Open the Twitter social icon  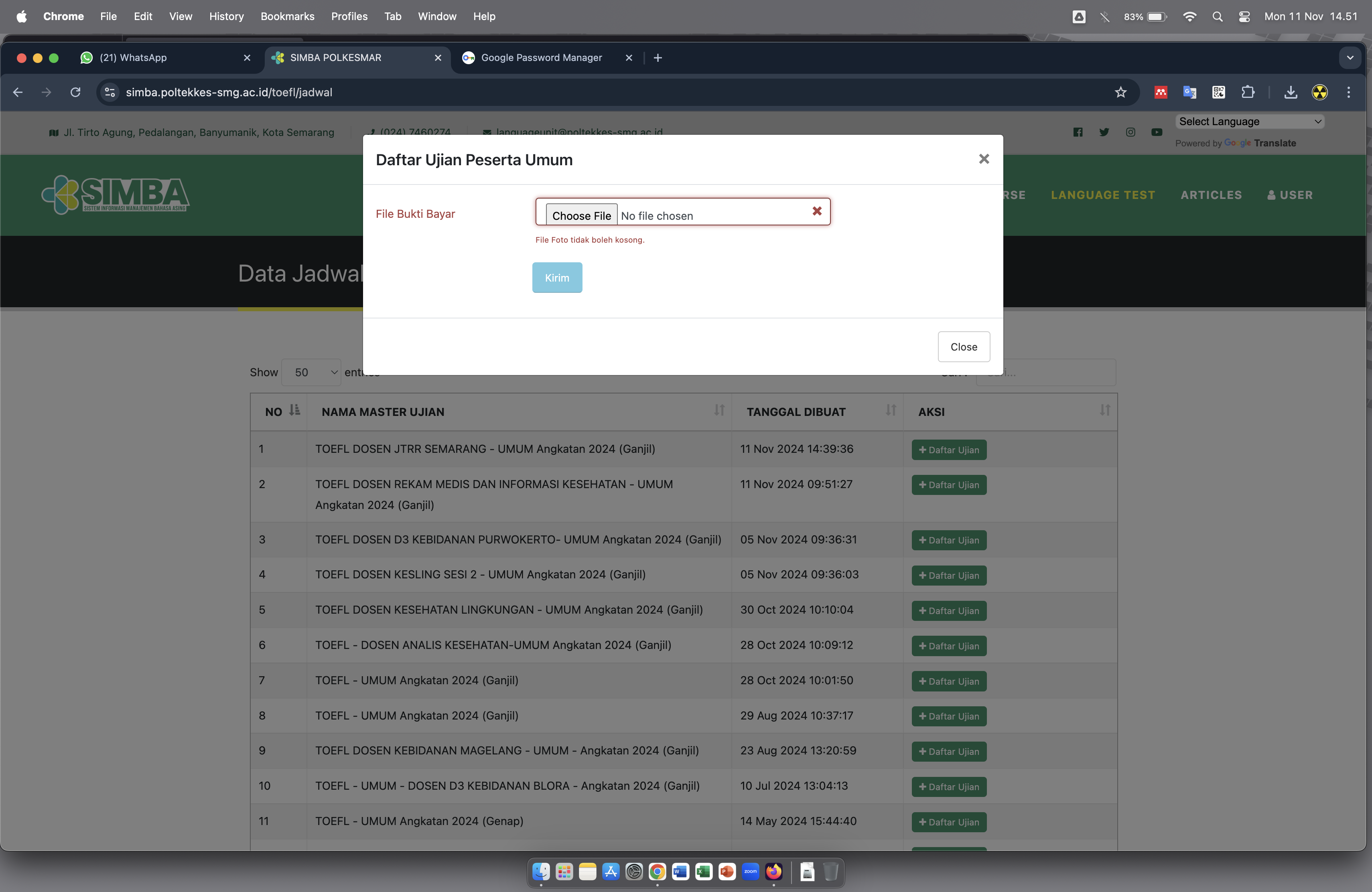[1104, 132]
